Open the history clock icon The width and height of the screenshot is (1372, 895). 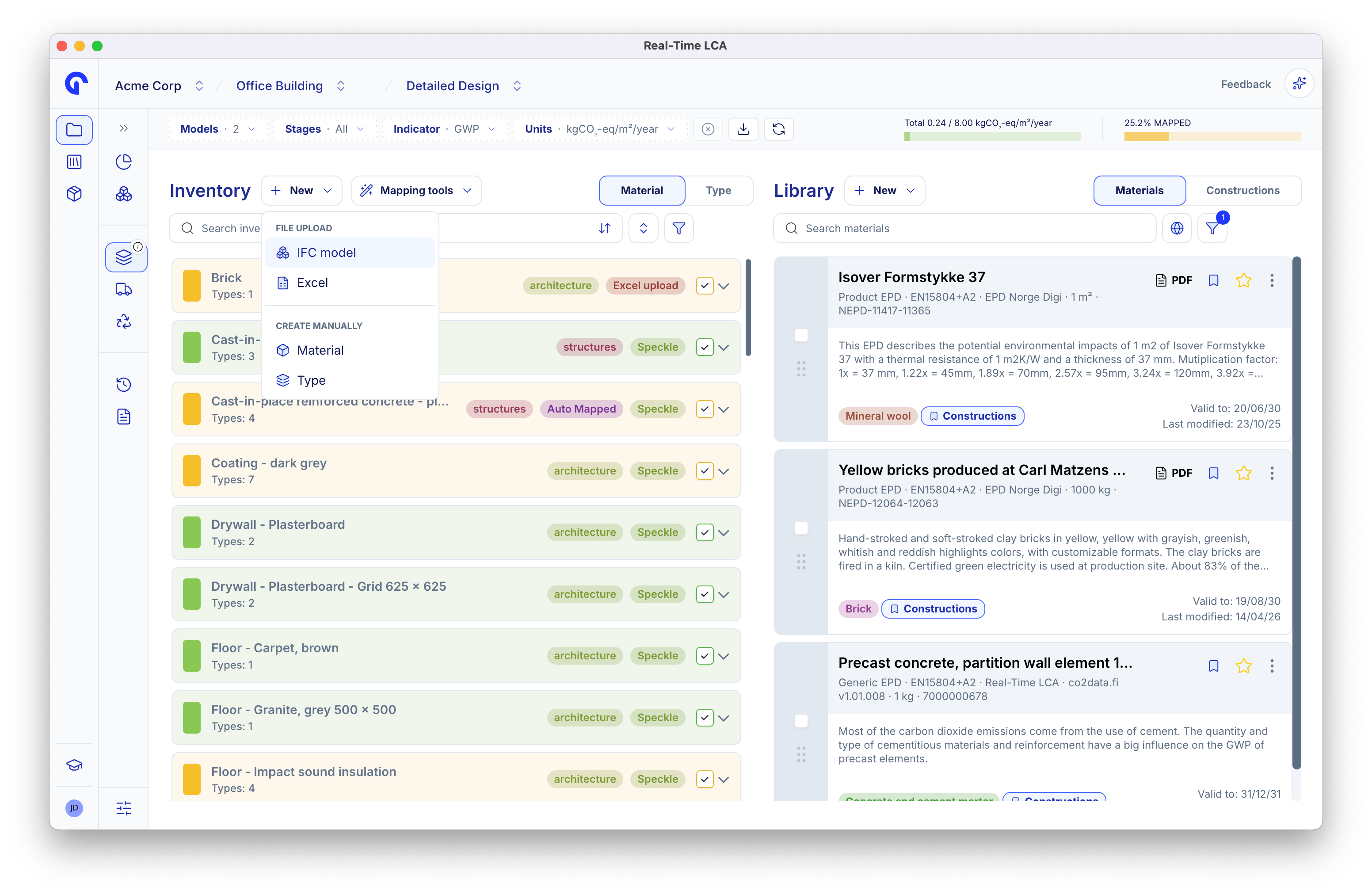coord(123,384)
